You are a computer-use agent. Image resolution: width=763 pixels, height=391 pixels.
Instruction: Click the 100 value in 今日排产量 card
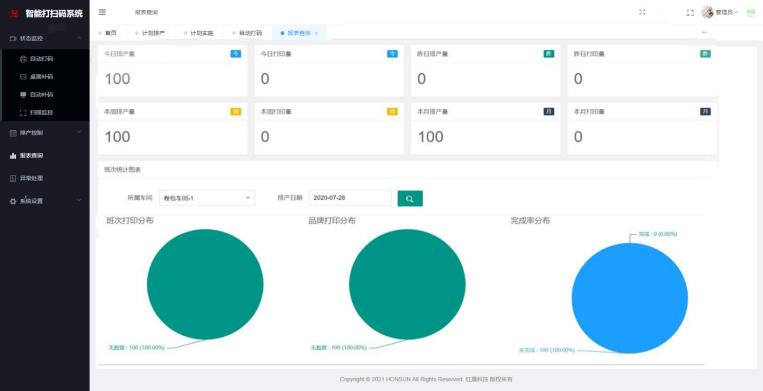[x=118, y=79]
